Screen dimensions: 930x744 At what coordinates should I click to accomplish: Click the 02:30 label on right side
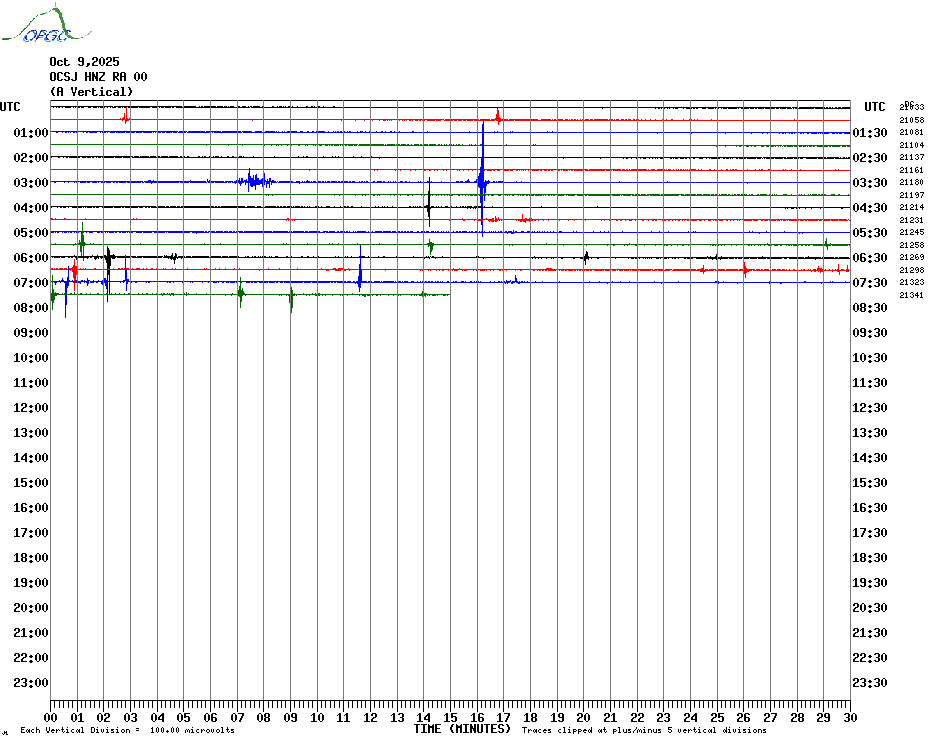[870, 157]
